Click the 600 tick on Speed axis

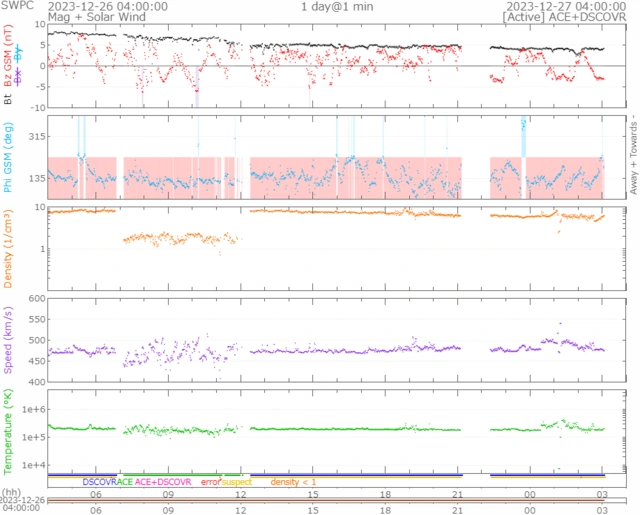(37, 299)
